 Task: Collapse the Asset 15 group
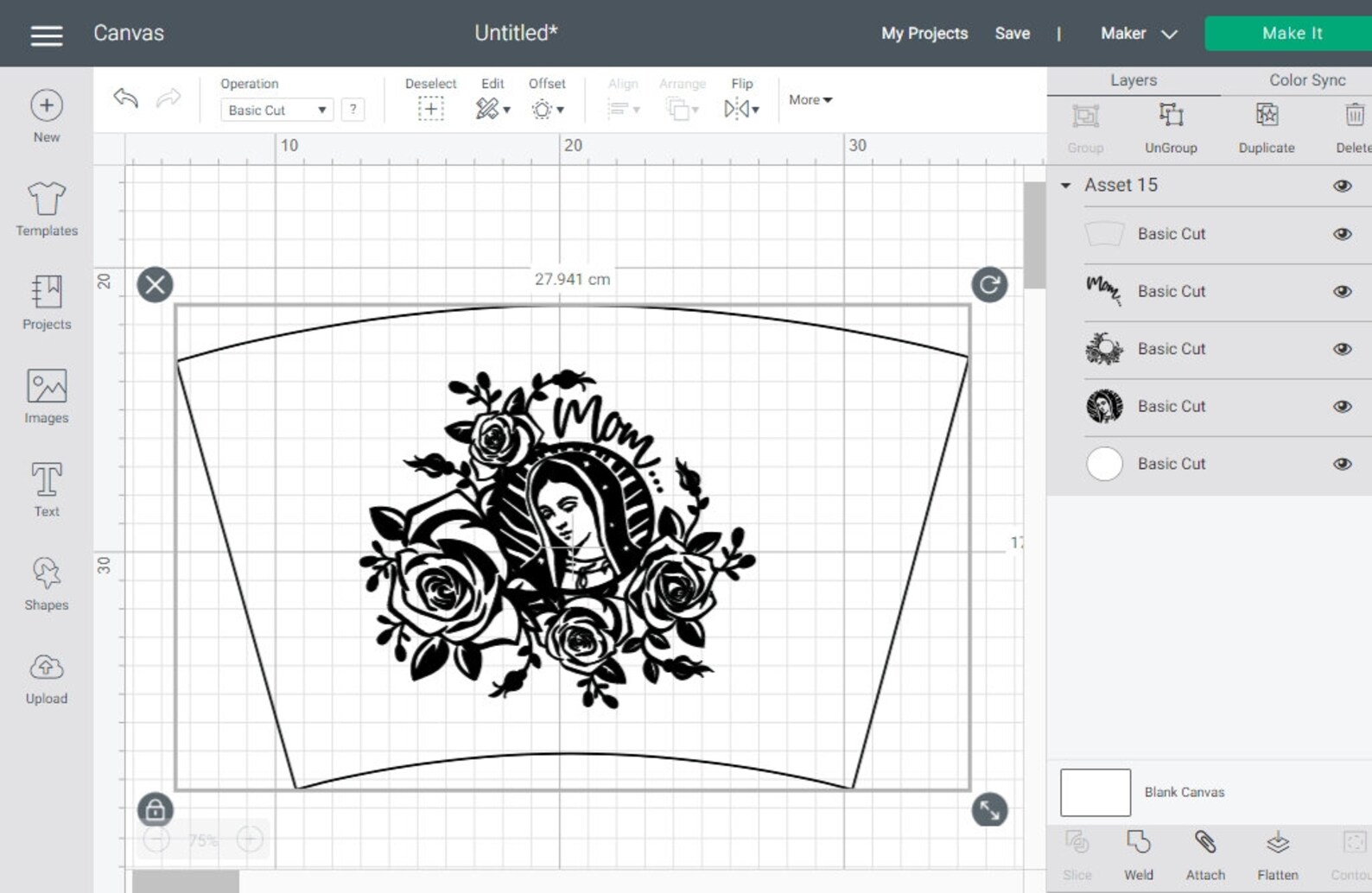[1066, 186]
